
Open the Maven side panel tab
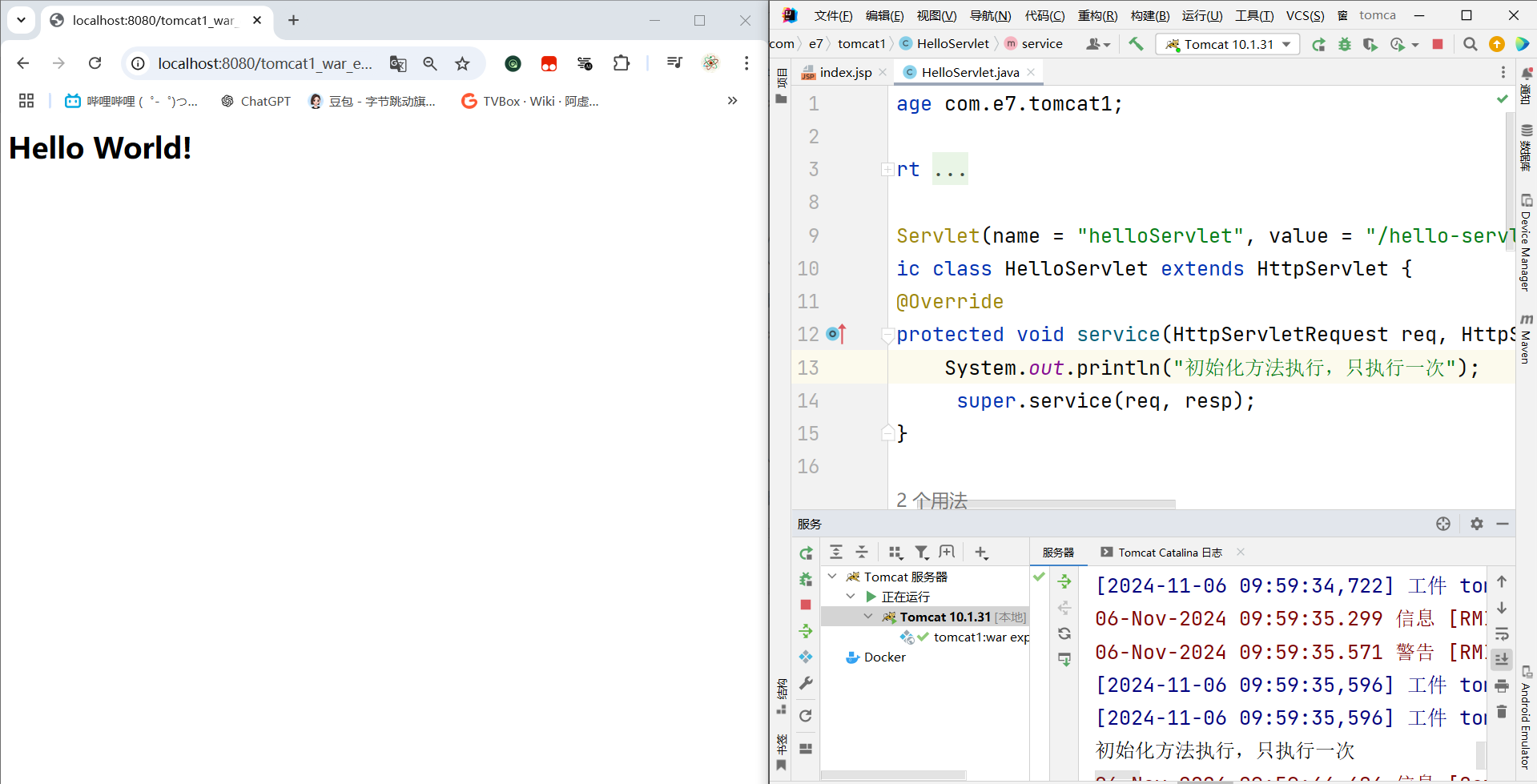[x=1527, y=338]
